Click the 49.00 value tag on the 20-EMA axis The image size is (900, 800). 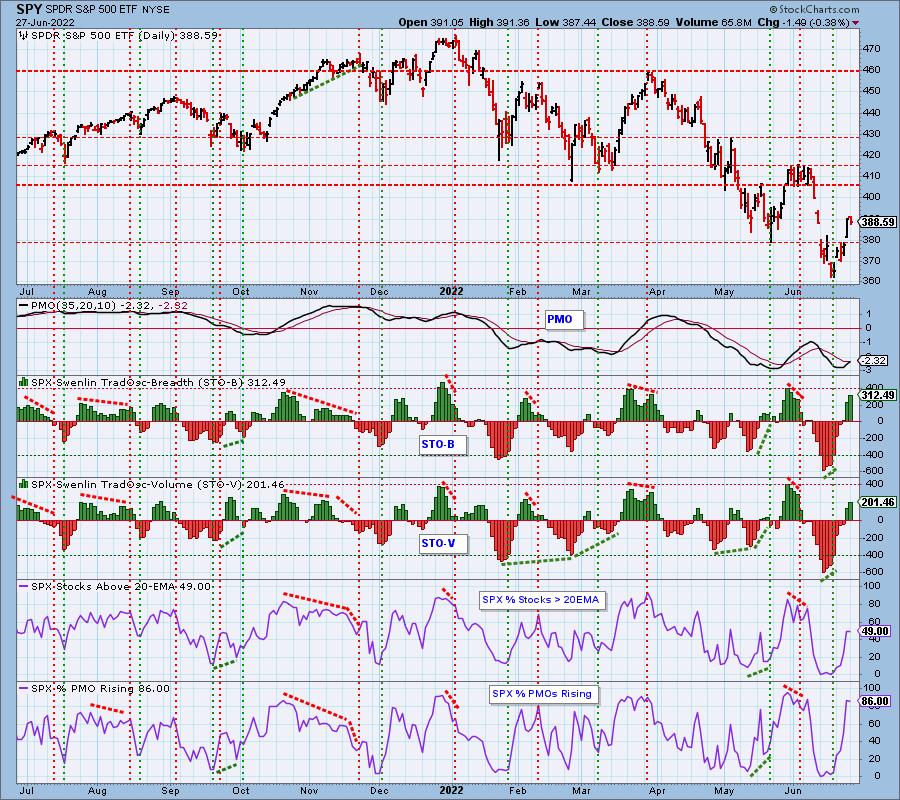click(x=875, y=631)
